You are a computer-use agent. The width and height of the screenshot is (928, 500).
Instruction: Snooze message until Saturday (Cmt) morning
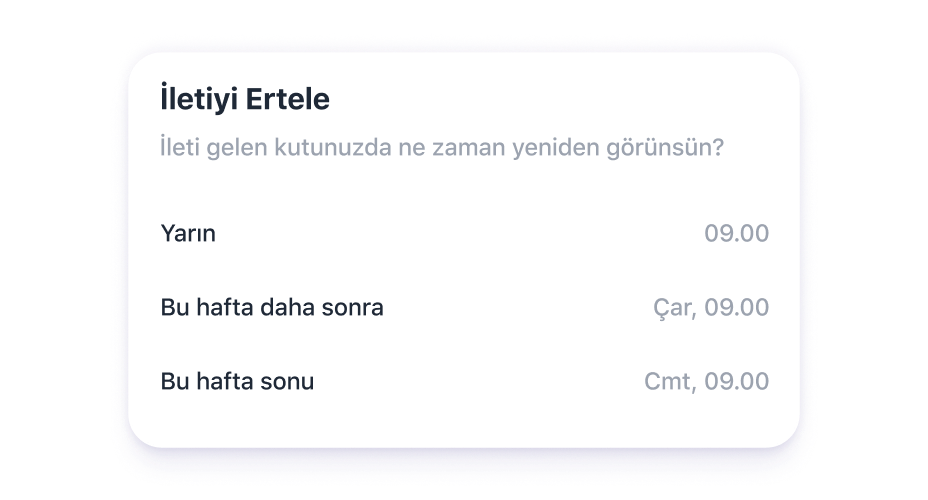464,382
